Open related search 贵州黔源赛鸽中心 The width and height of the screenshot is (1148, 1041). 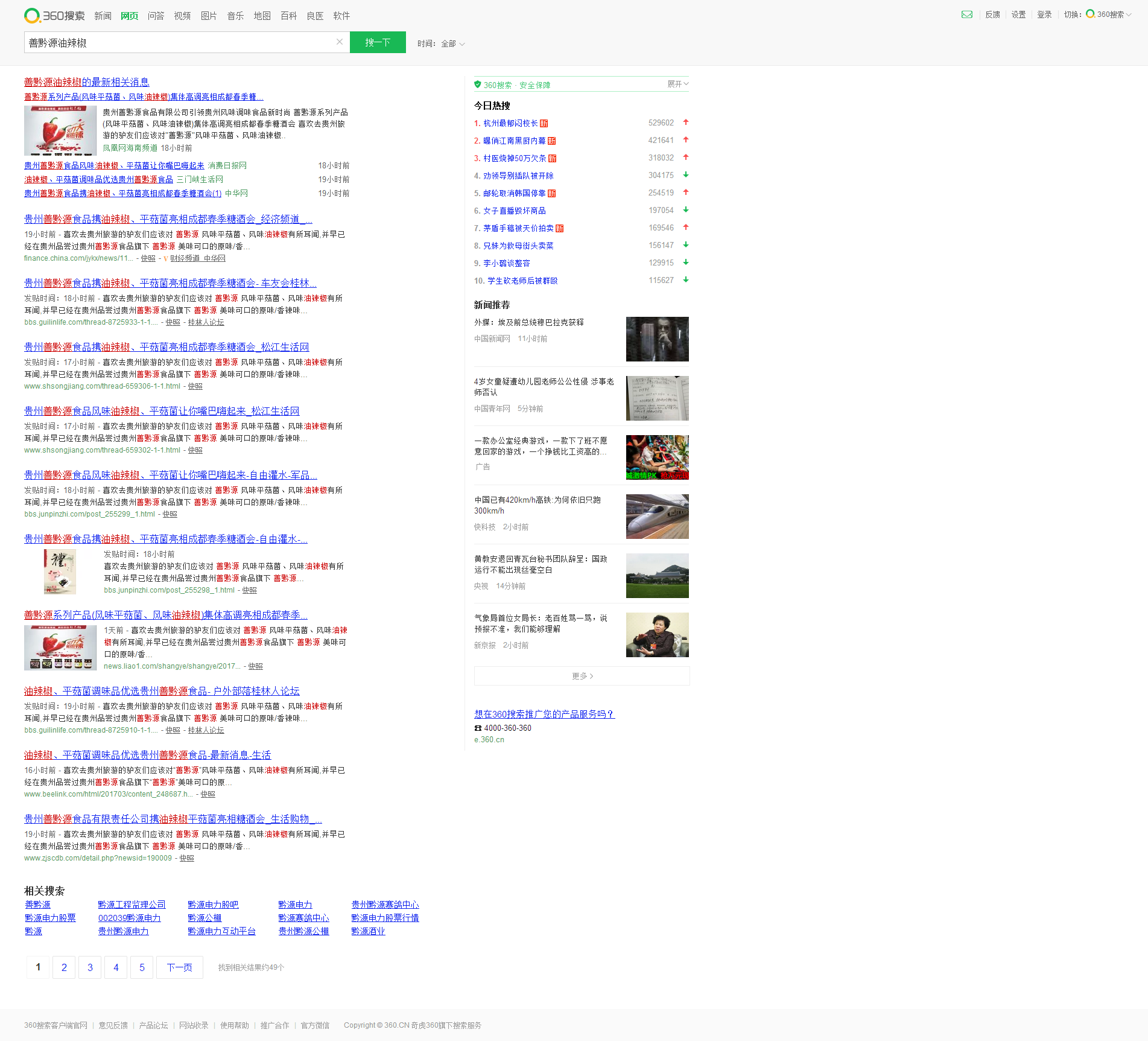[x=385, y=905]
